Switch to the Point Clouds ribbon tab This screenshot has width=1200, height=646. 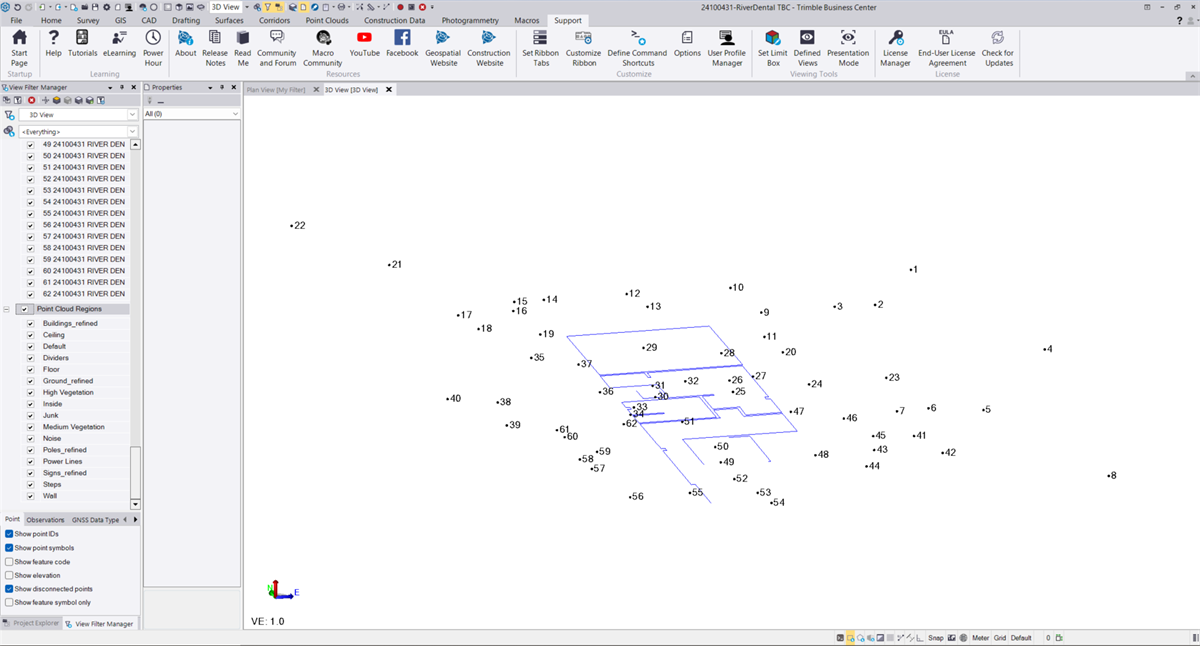coord(326,20)
